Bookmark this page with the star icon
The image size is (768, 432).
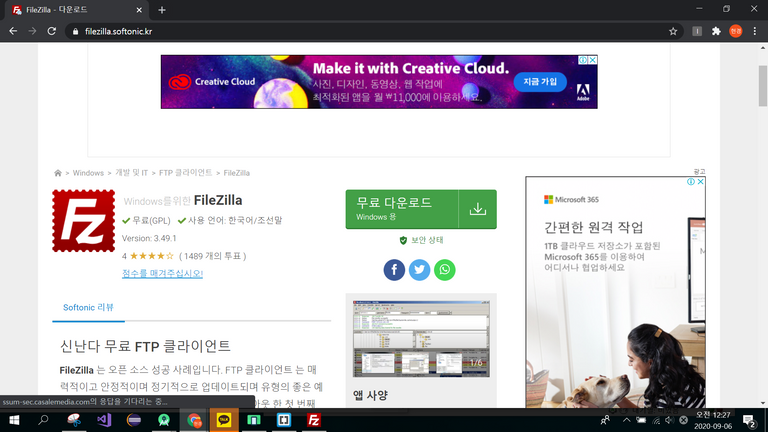click(673, 31)
